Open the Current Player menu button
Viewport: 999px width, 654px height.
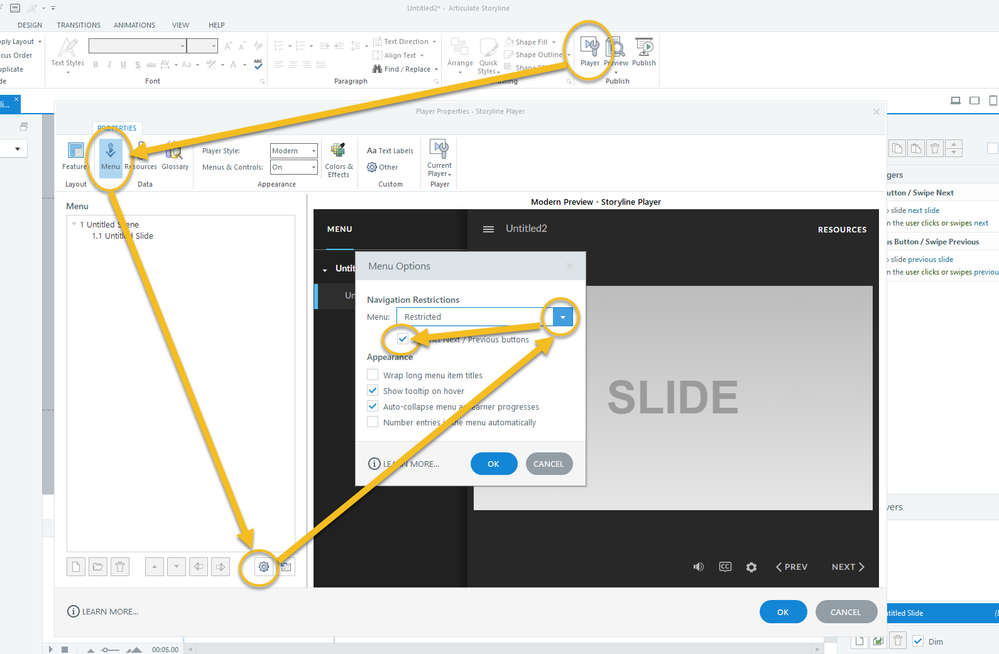click(x=439, y=158)
